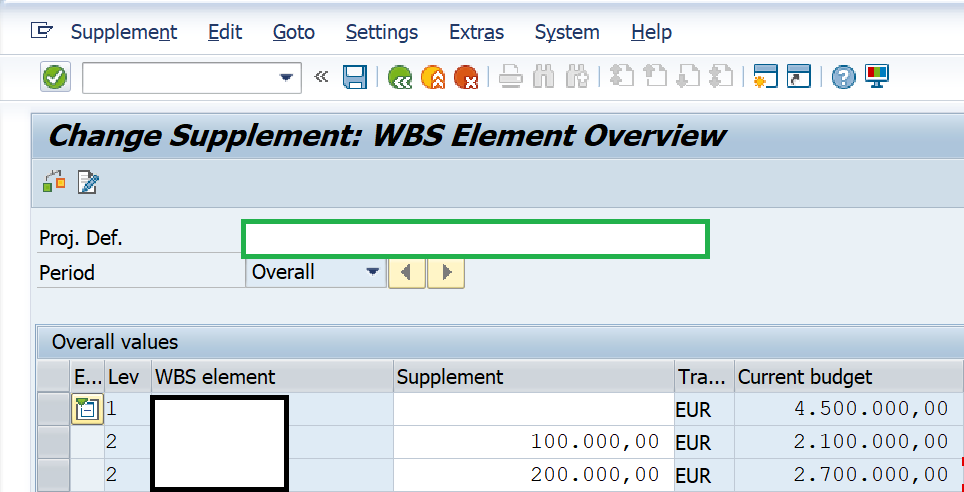Screen dimensions: 964x492
Task: Open the Edit menu
Action: point(225,32)
